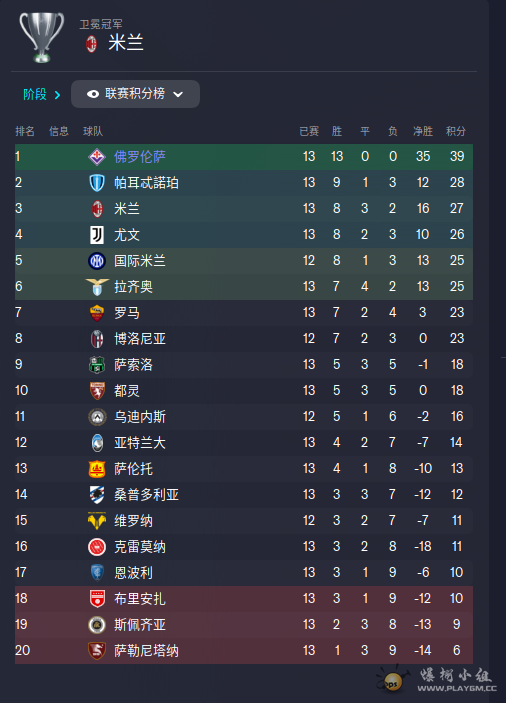Click the eye icon in 联赛积分榜 selector

pos(93,94)
